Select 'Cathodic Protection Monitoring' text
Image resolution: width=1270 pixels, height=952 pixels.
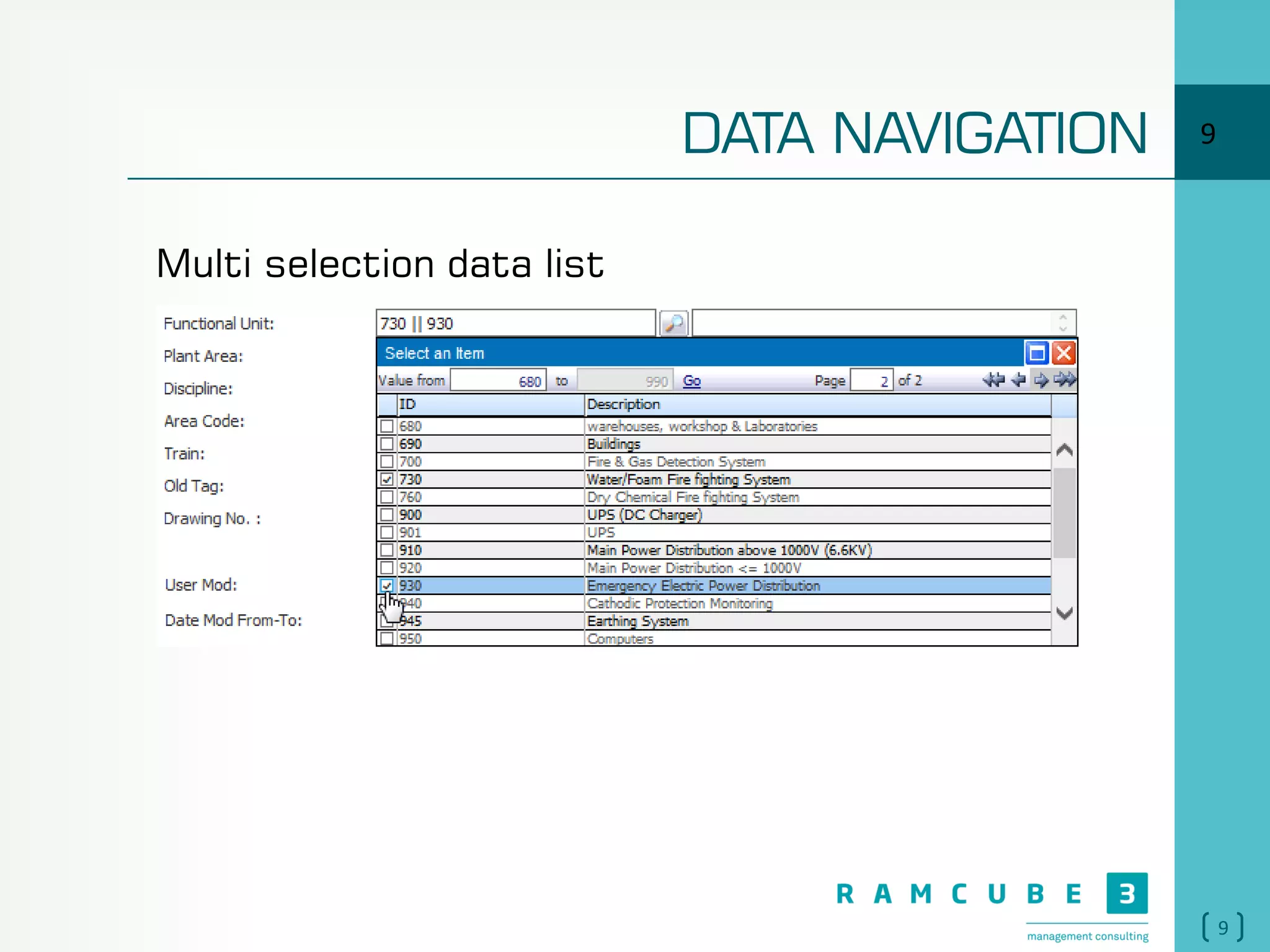pyautogui.click(x=680, y=603)
